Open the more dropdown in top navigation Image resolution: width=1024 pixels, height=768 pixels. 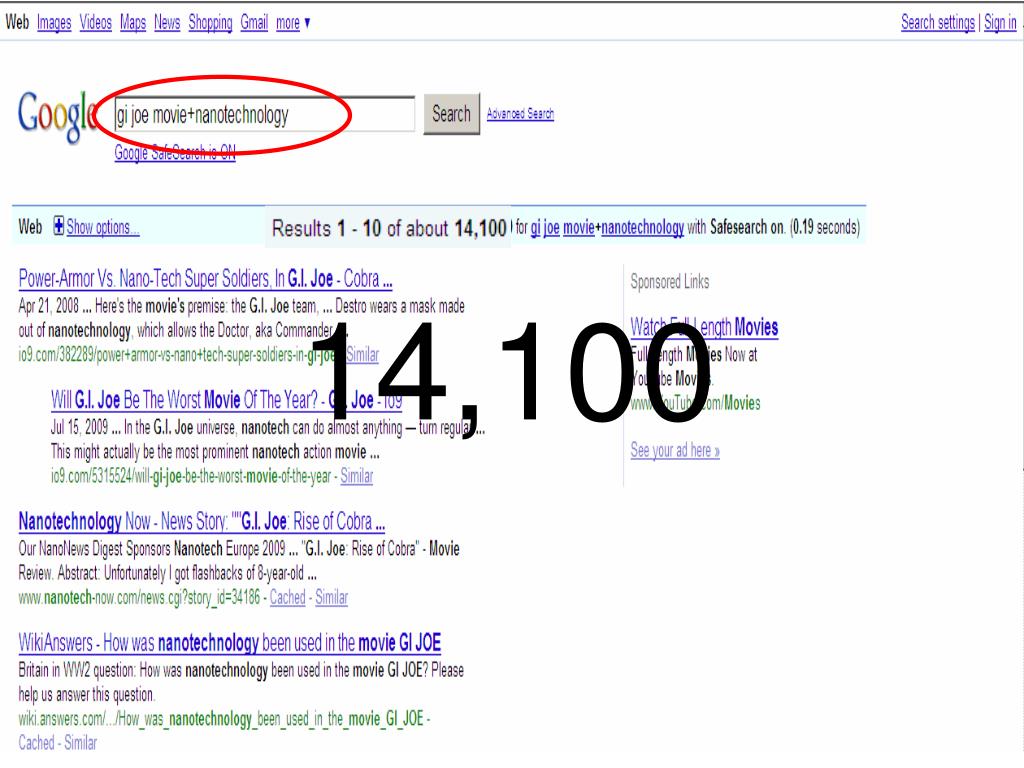(x=293, y=22)
